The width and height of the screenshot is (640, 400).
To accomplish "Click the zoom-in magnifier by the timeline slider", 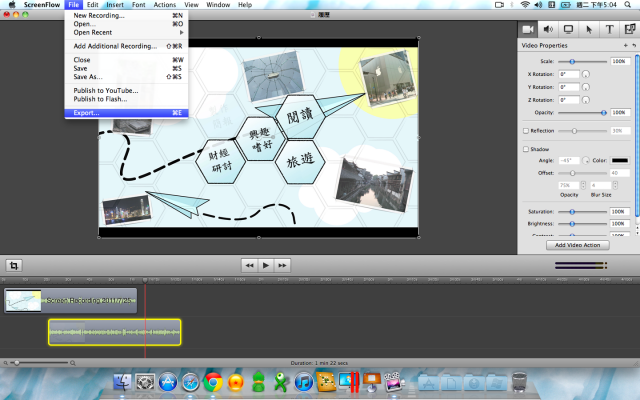I will 73,363.
